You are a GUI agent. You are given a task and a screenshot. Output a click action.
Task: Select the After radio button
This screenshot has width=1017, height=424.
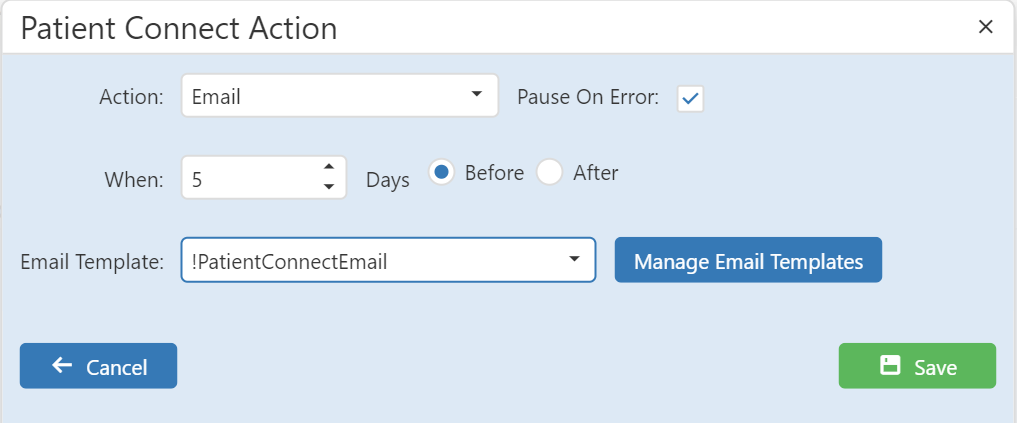549,172
